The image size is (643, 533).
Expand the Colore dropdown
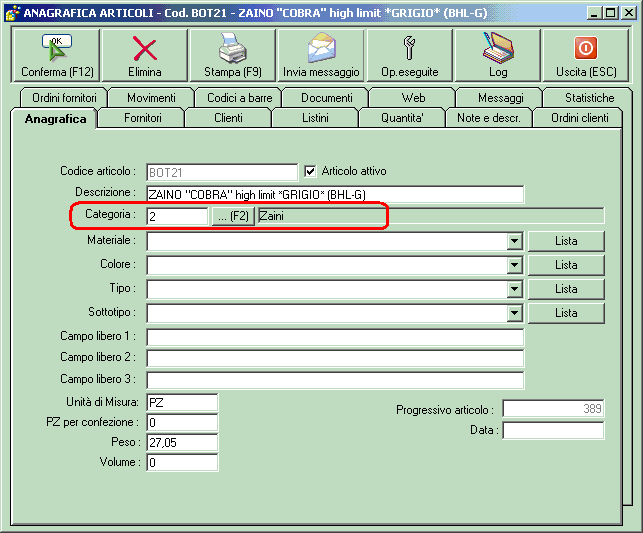point(514,265)
